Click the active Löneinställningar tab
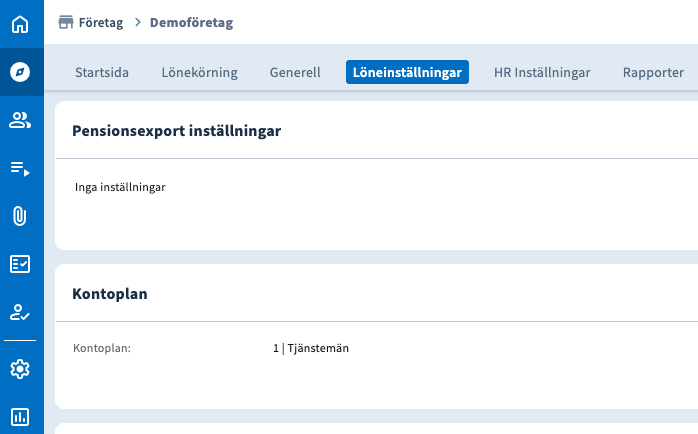698x434 pixels. [407, 72]
